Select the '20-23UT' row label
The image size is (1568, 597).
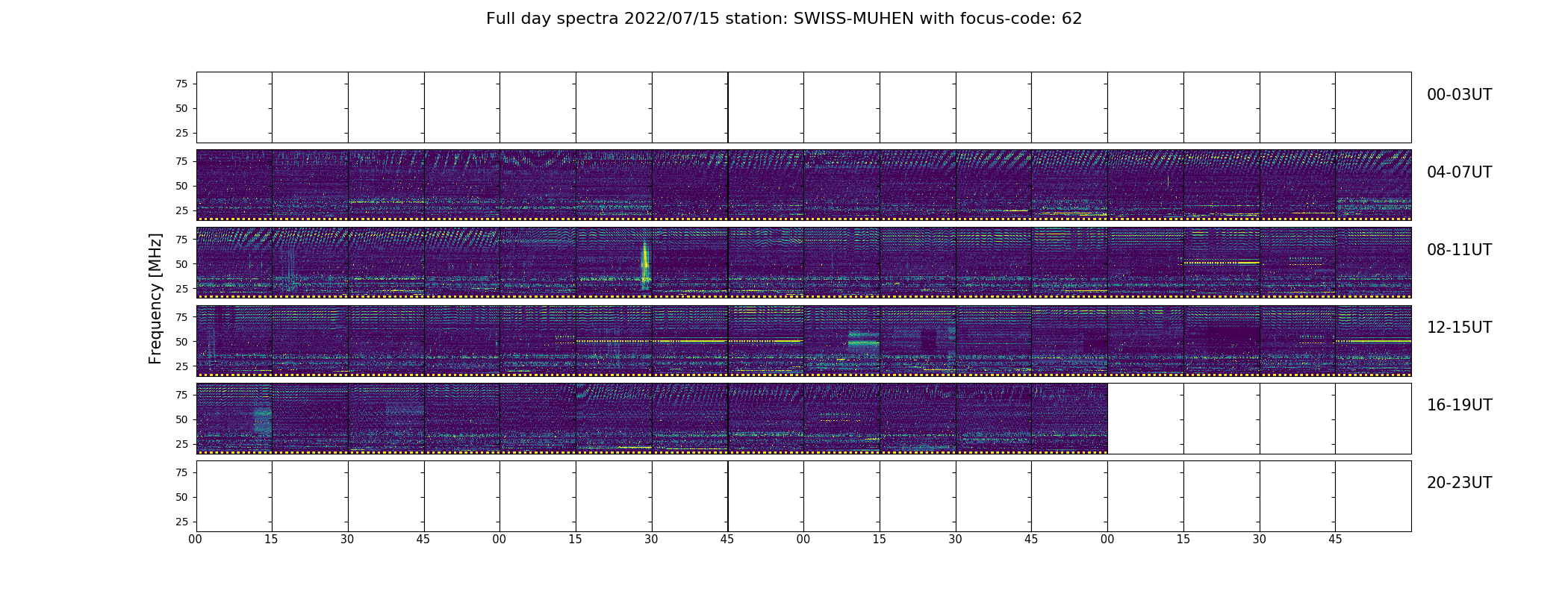coord(1459,483)
